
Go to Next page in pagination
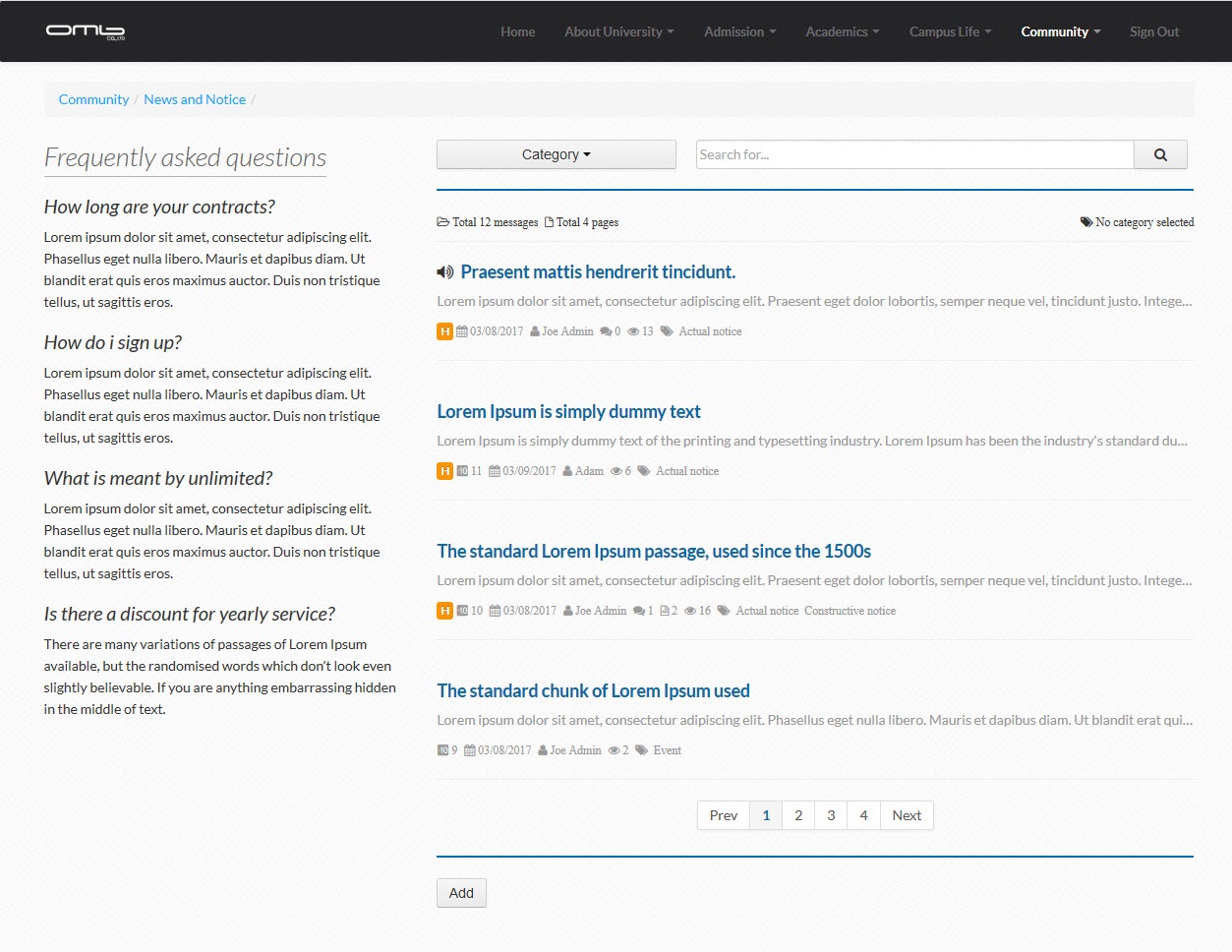(x=907, y=815)
